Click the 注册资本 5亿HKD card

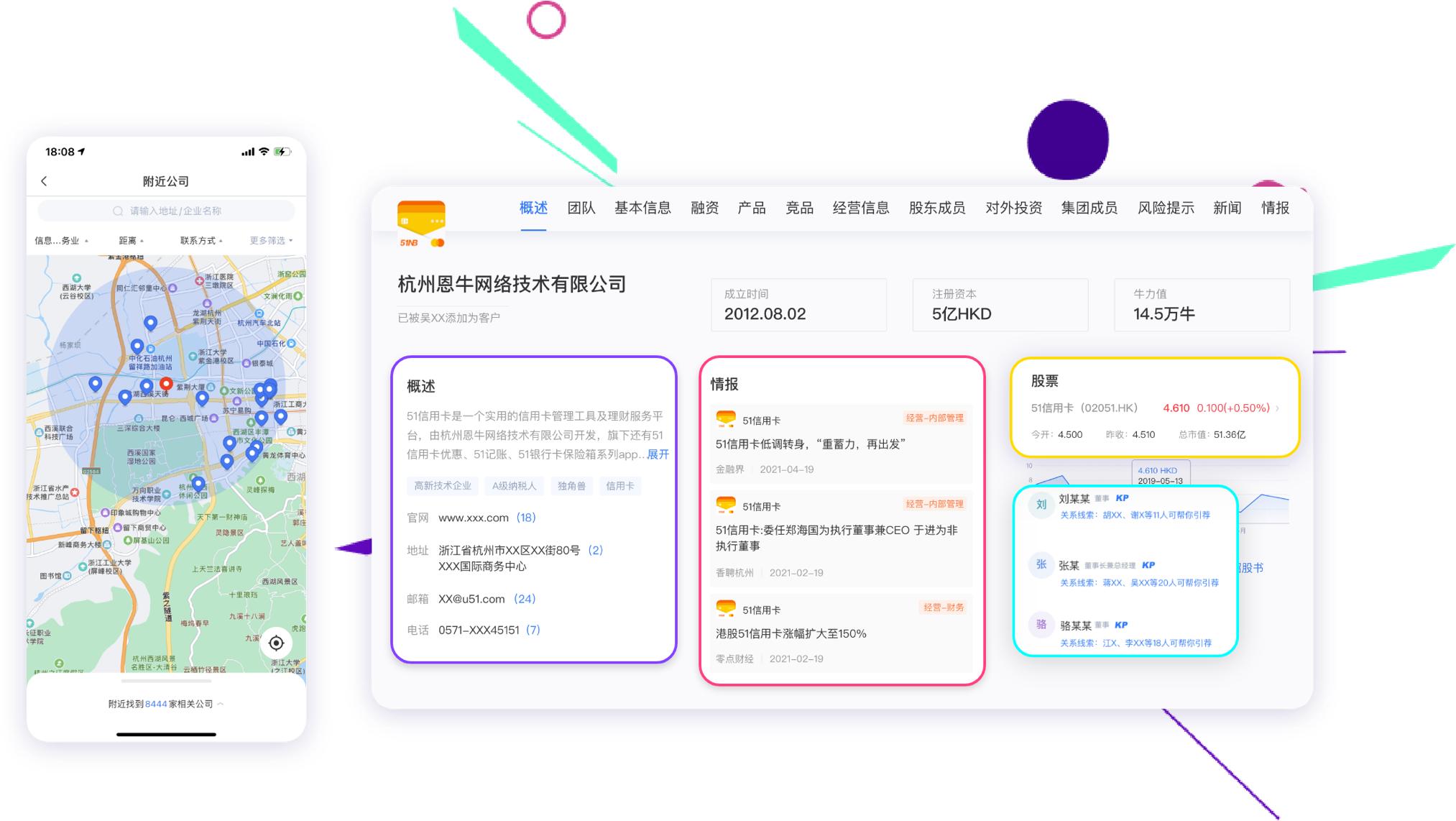pyautogui.click(x=1000, y=305)
